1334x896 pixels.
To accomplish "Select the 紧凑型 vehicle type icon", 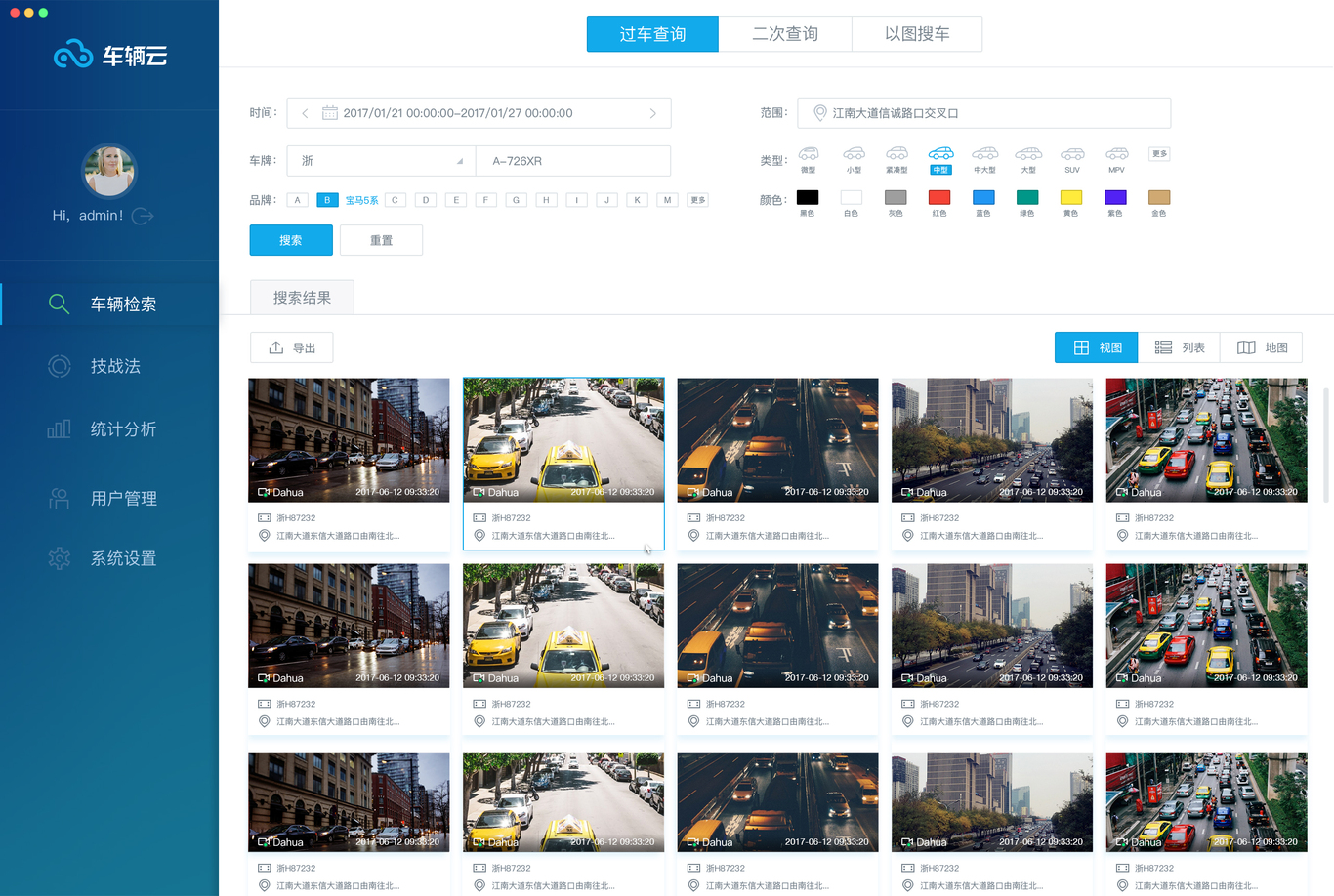I will pos(896,154).
